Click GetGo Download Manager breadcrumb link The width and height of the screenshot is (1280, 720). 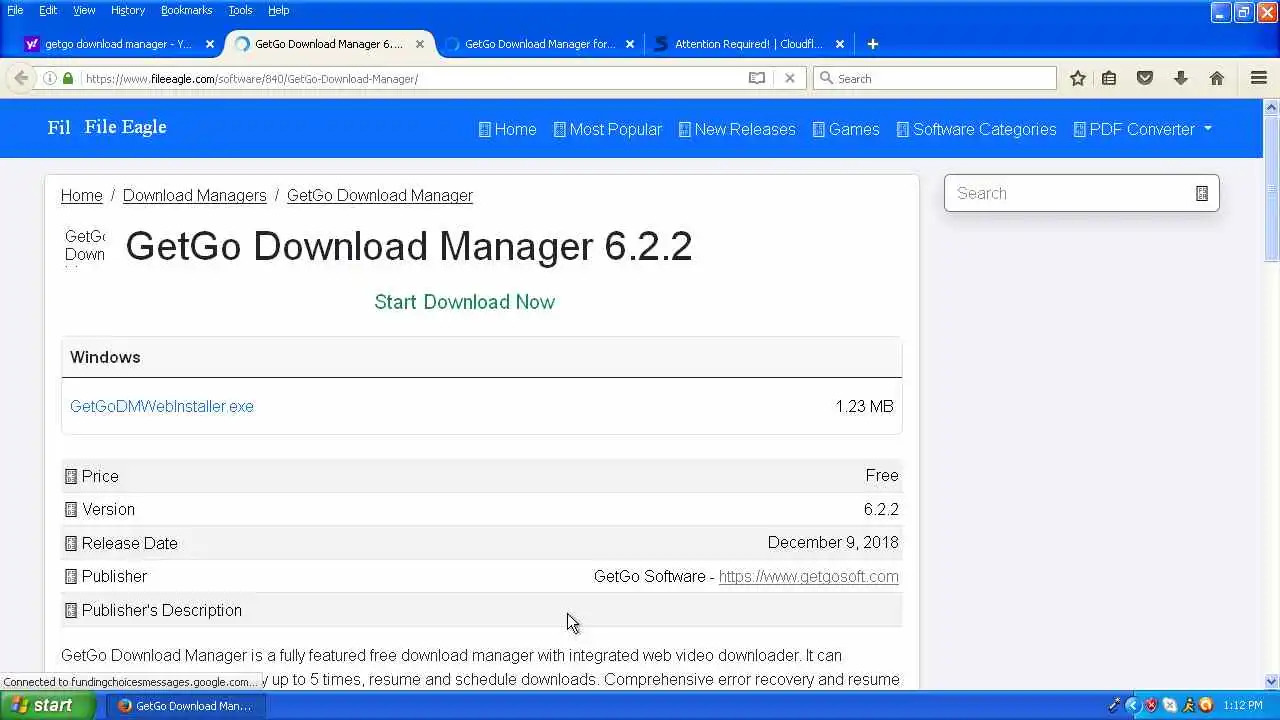pyautogui.click(x=380, y=195)
